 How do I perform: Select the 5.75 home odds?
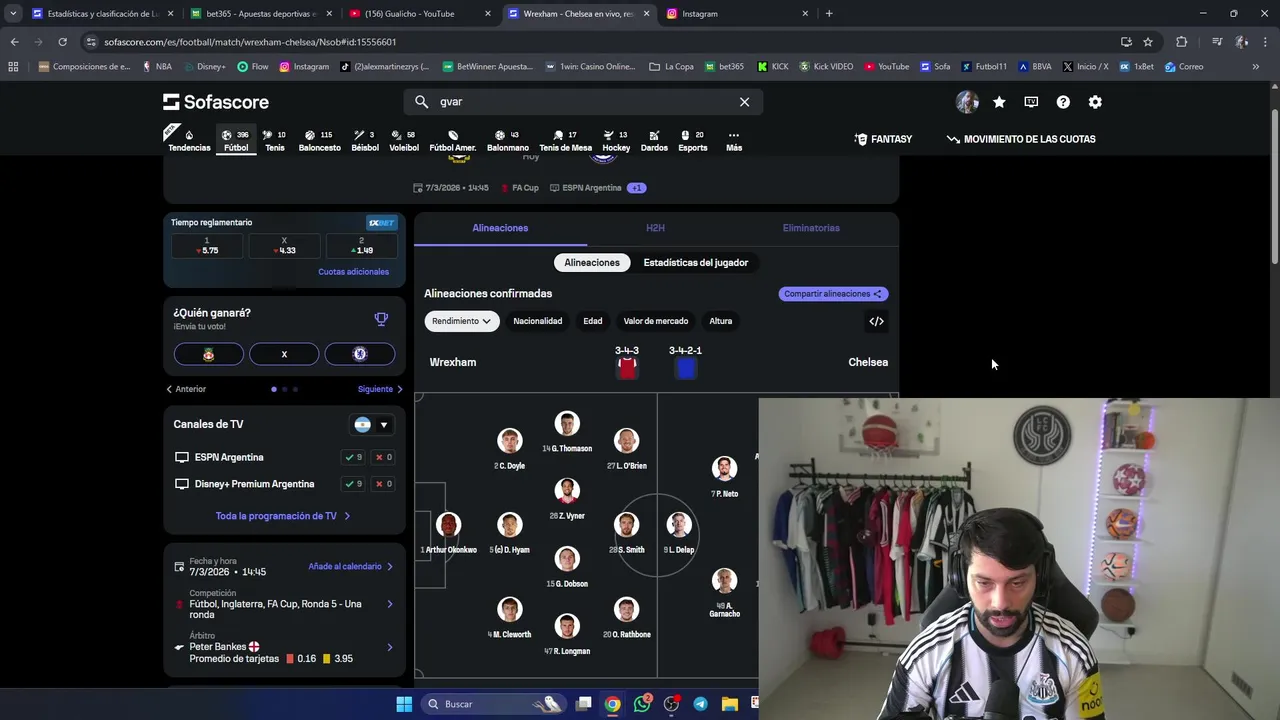207,246
